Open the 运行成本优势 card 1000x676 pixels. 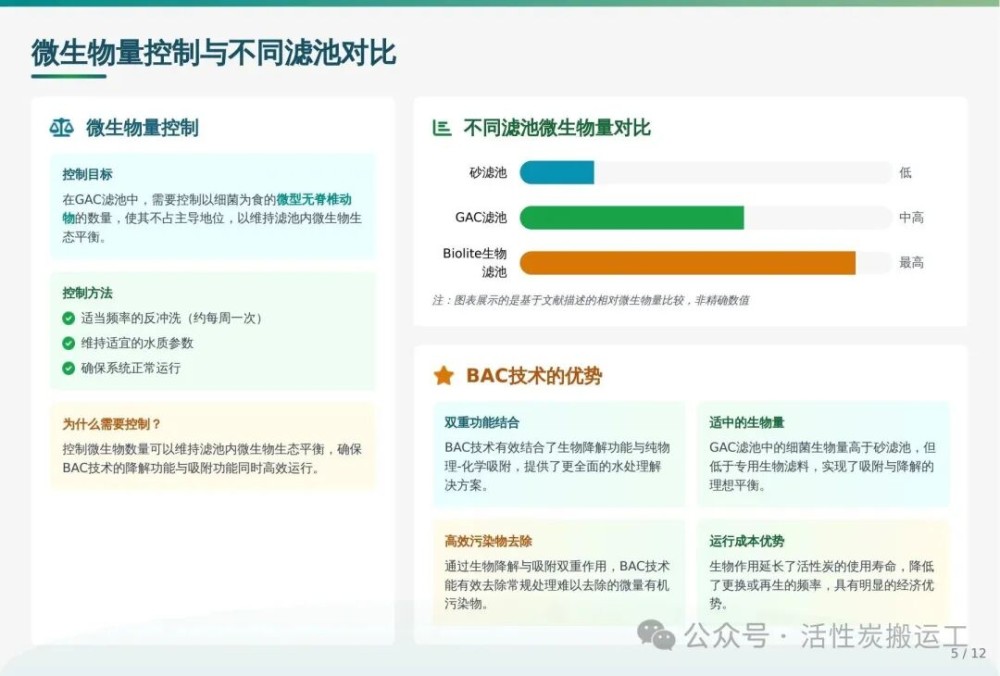tap(823, 572)
